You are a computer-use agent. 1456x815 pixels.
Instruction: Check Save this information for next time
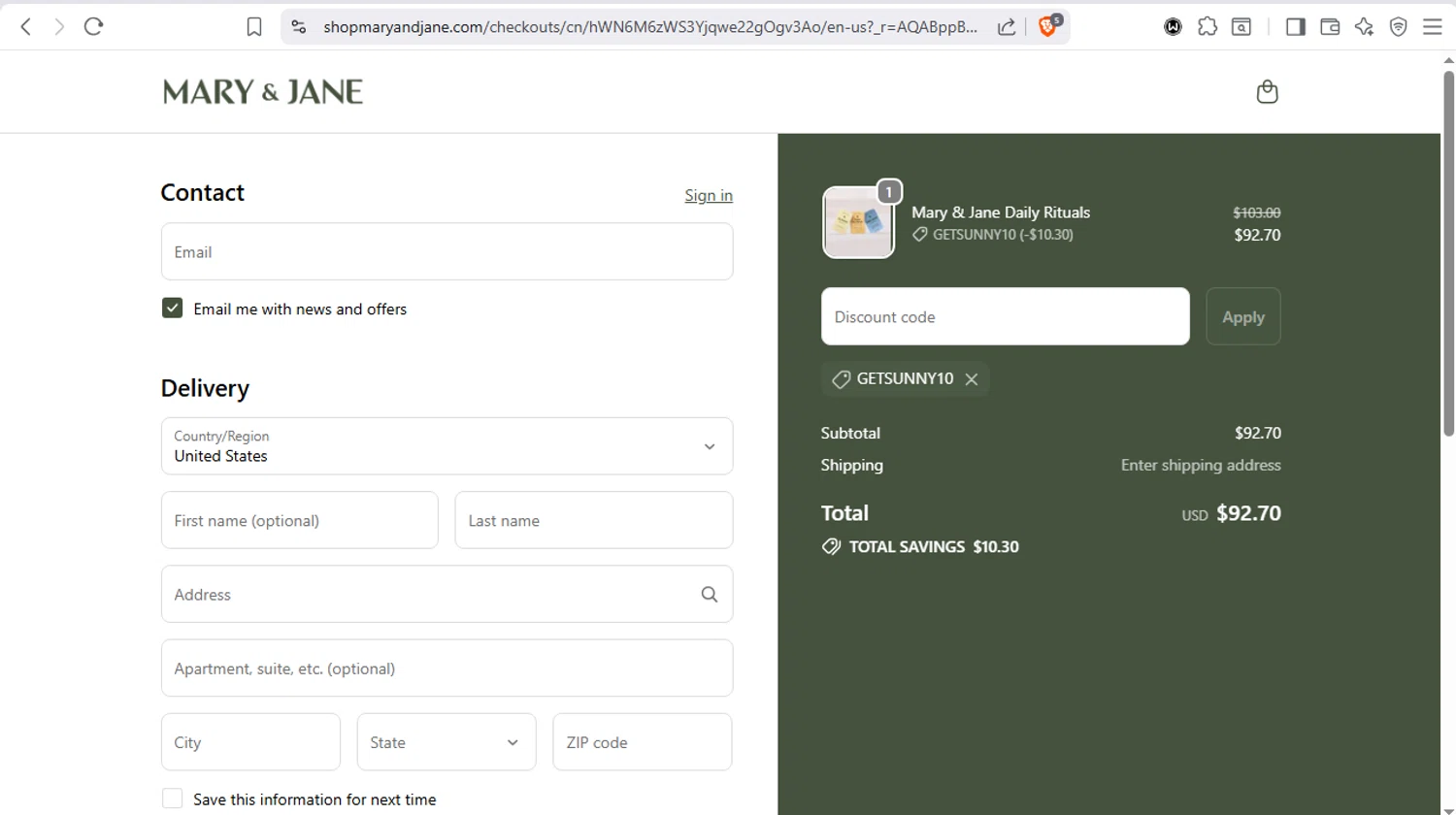coord(172,799)
